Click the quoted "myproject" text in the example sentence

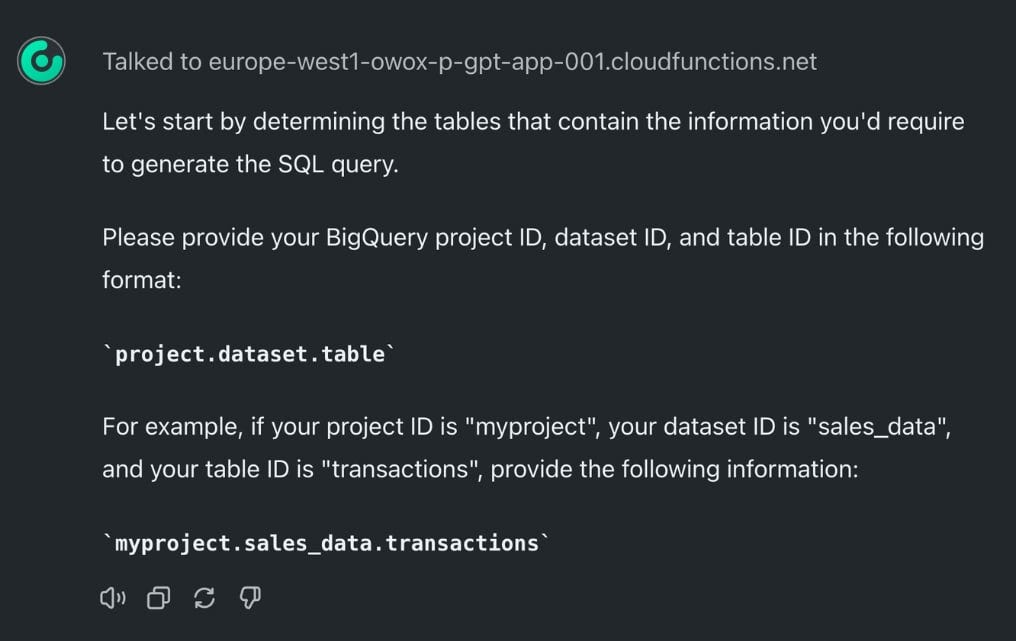click(533, 427)
